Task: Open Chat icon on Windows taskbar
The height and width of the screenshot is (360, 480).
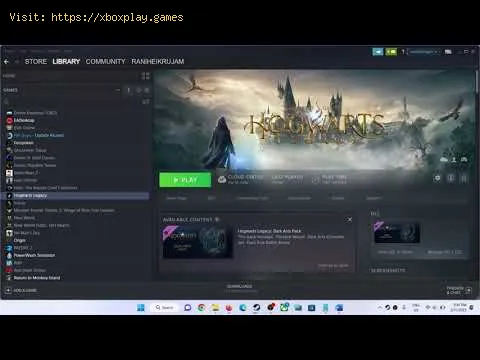Action: (188, 307)
